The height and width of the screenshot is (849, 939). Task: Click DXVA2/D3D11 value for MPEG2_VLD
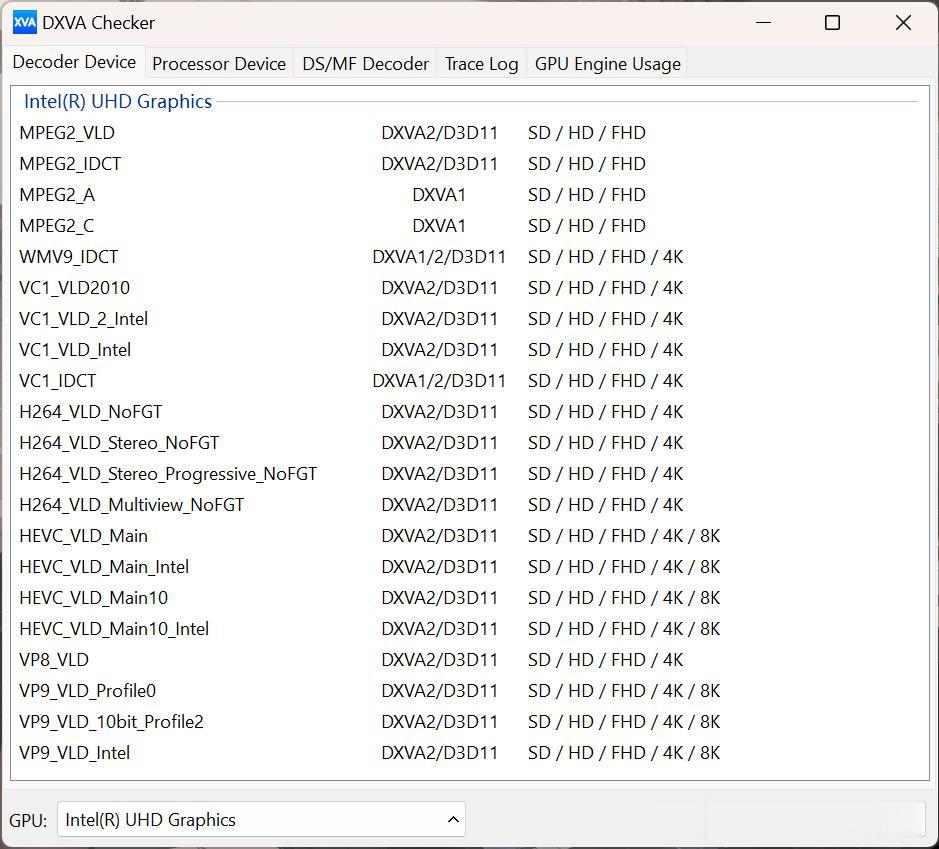coord(439,132)
